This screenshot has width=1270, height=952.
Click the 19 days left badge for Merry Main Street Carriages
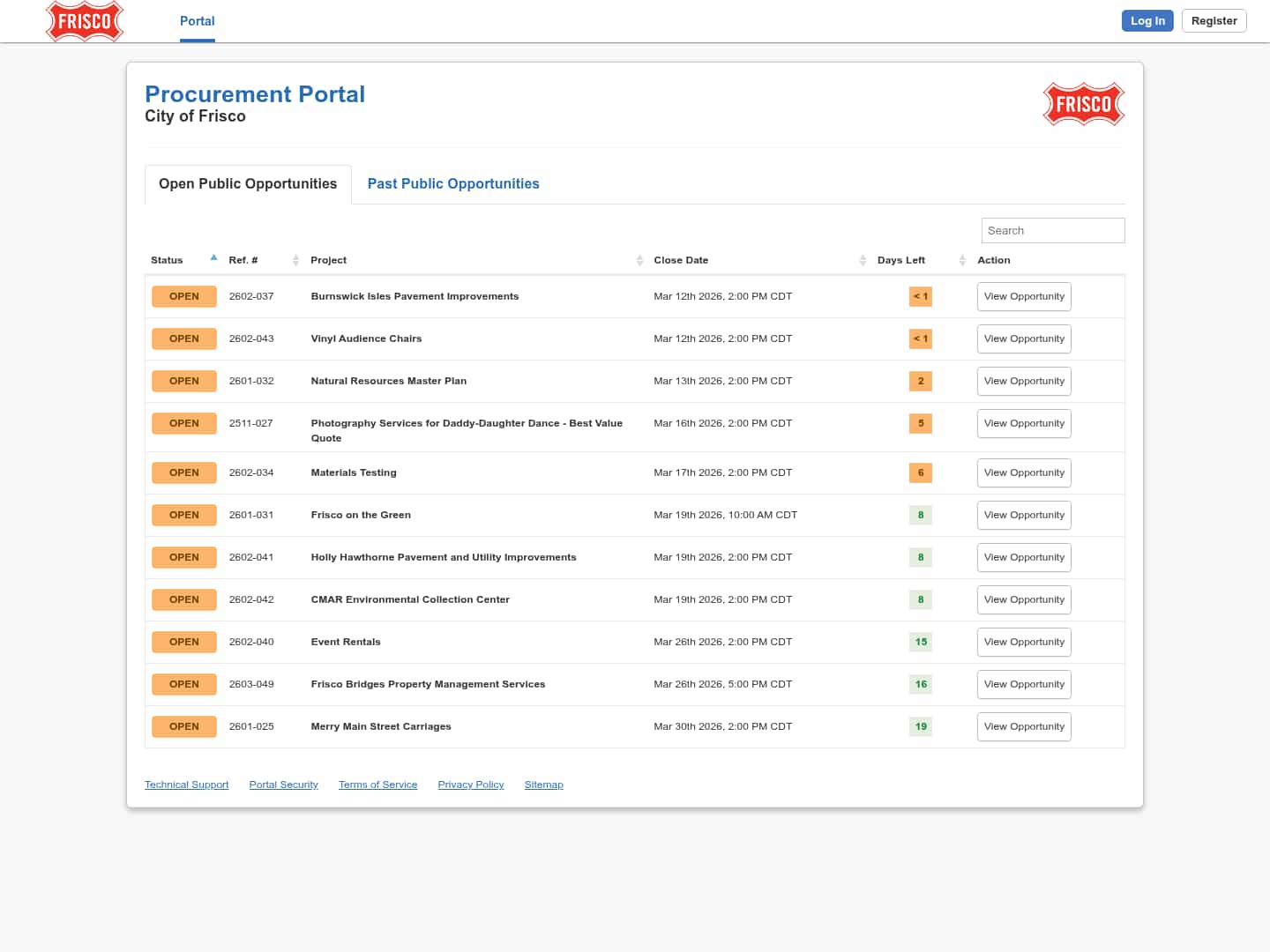[x=920, y=726]
